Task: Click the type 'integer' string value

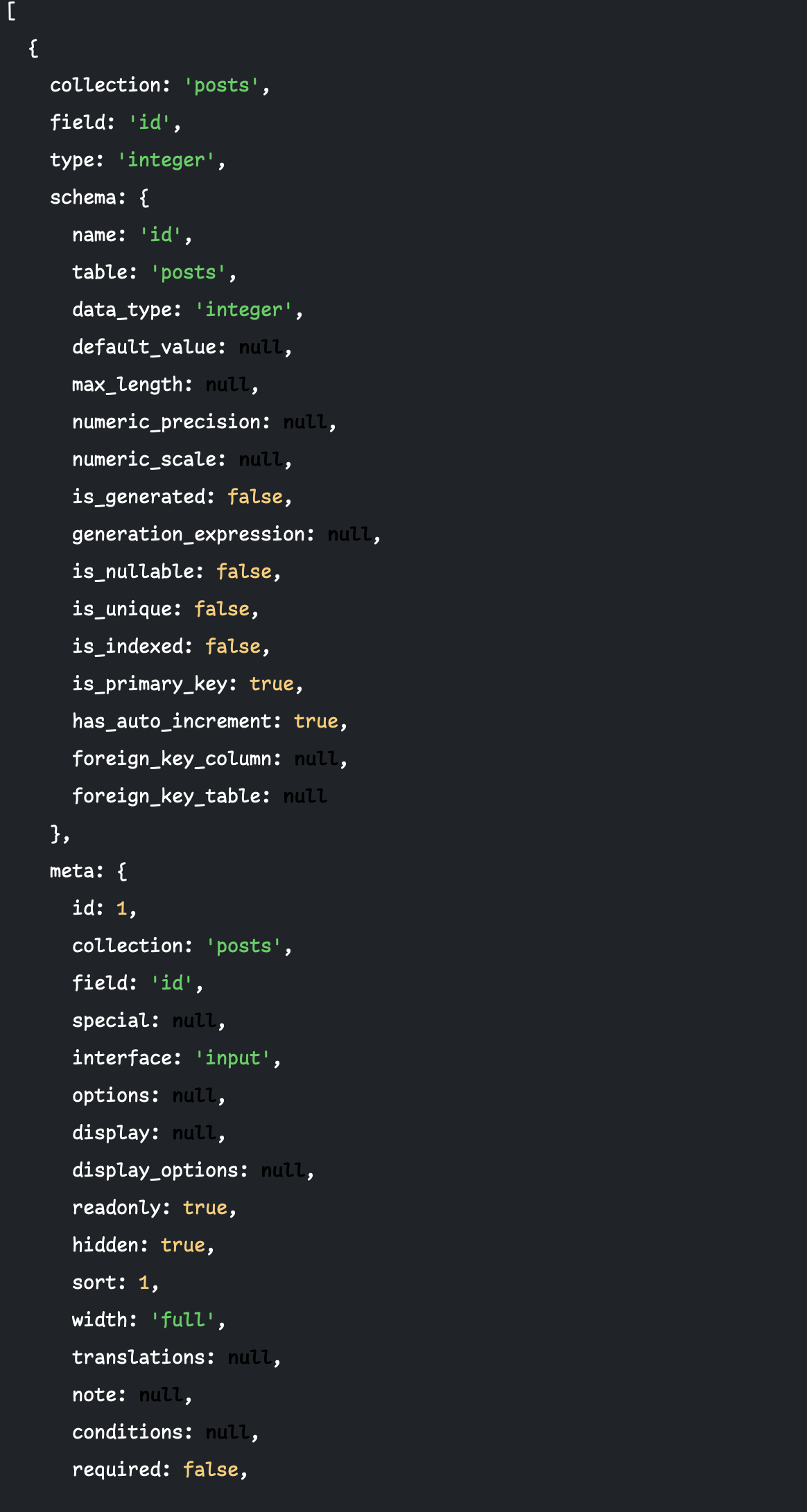Action: click(166, 160)
